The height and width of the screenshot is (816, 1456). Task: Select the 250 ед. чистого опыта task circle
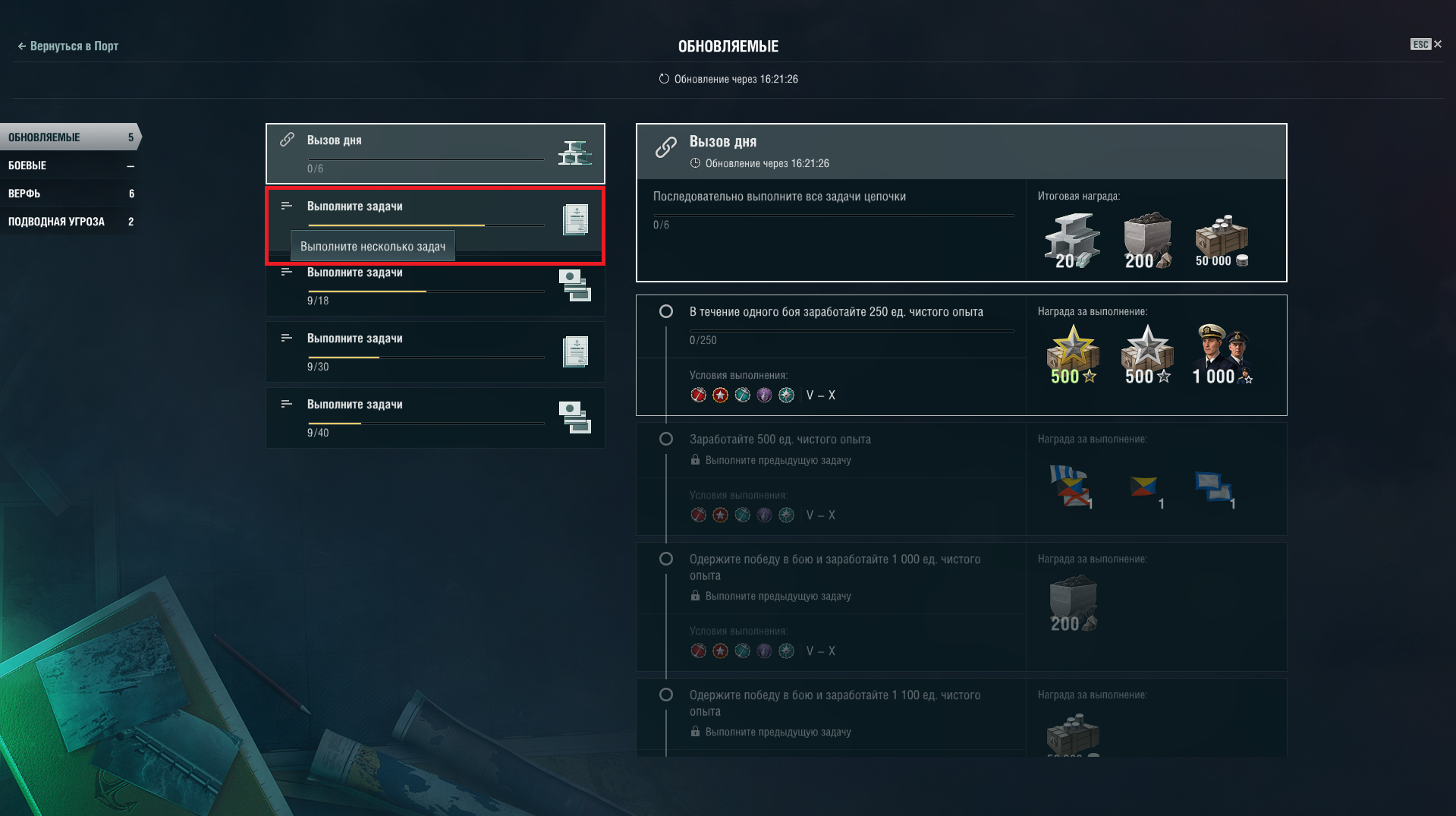coord(665,311)
